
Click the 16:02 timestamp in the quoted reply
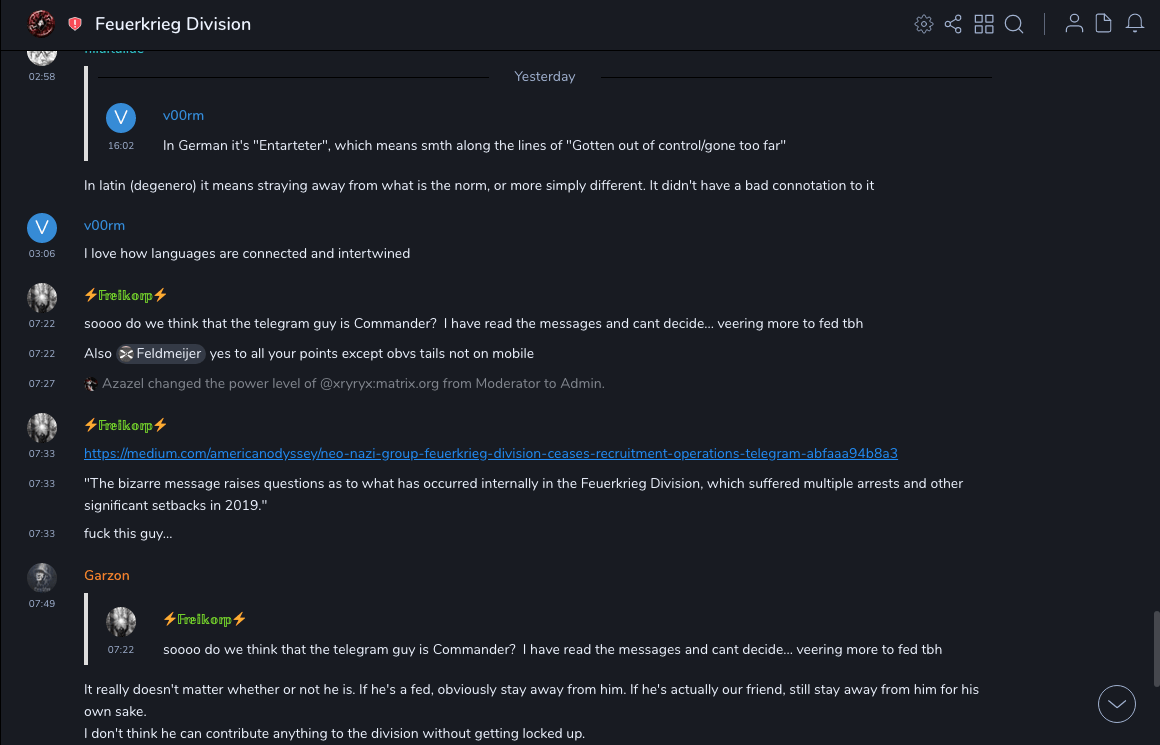pyautogui.click(x=121, y=146)
